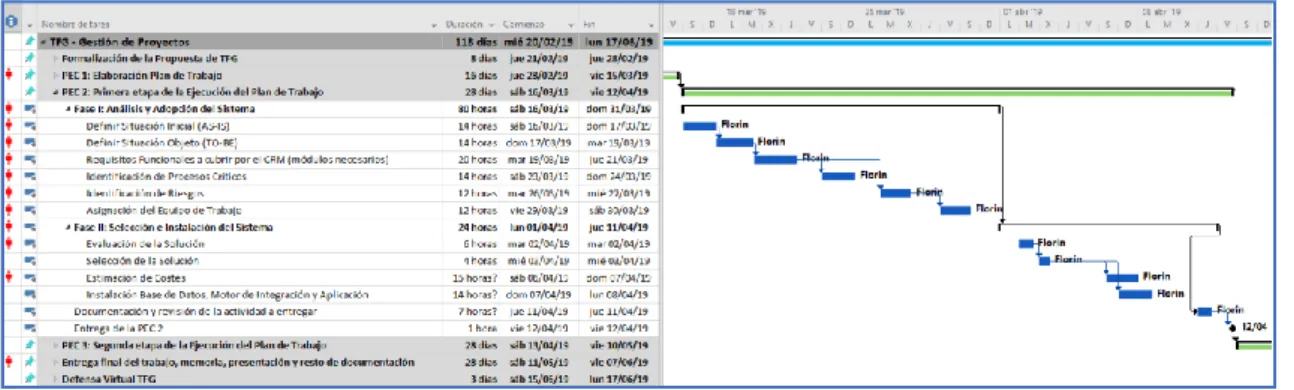Click task mode icon for Instalación Base de Datos row
Screen dimensions: 1294x390
[x=29, y=295]
